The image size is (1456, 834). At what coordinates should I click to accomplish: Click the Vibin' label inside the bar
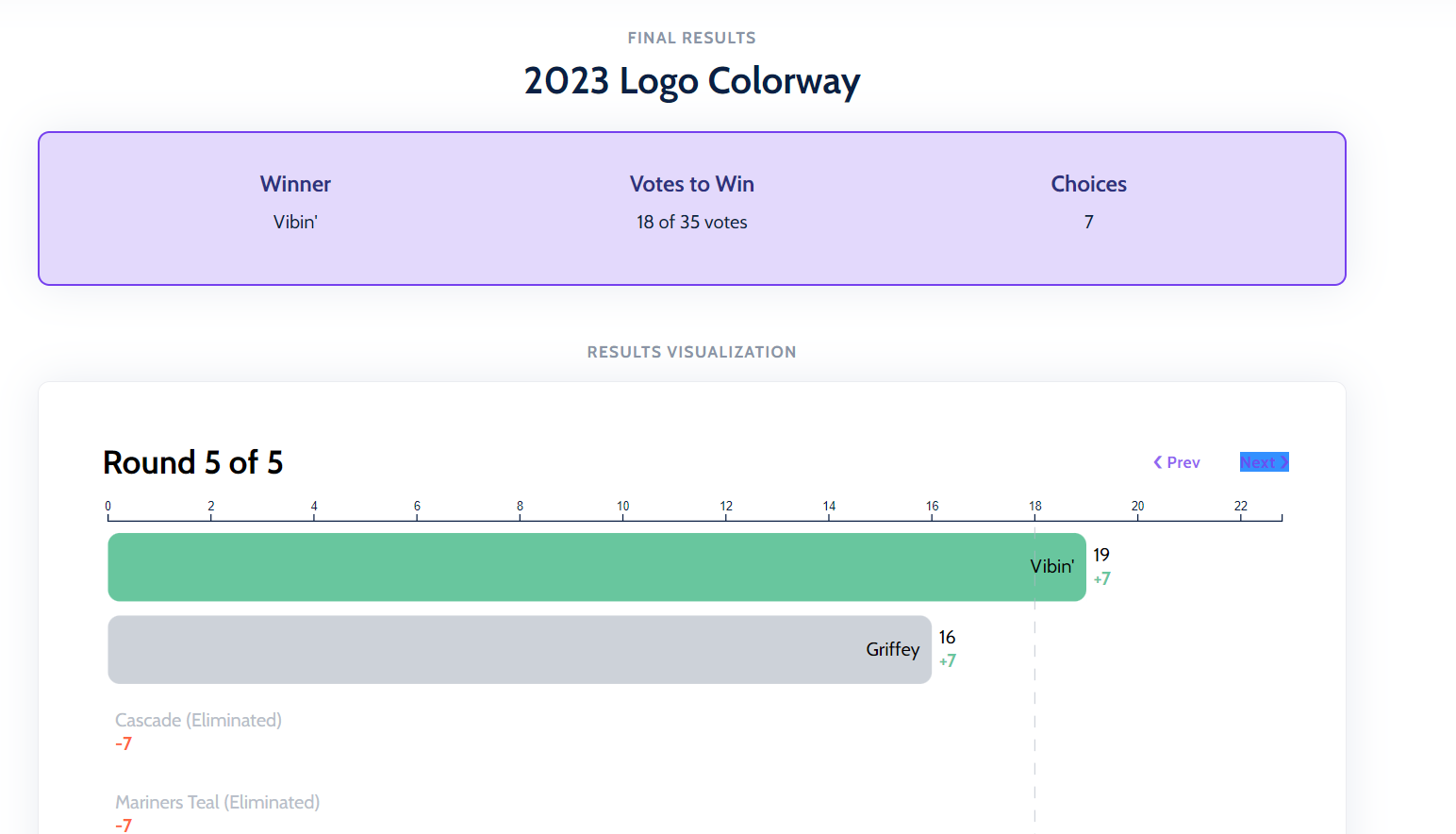(1051, 566)
